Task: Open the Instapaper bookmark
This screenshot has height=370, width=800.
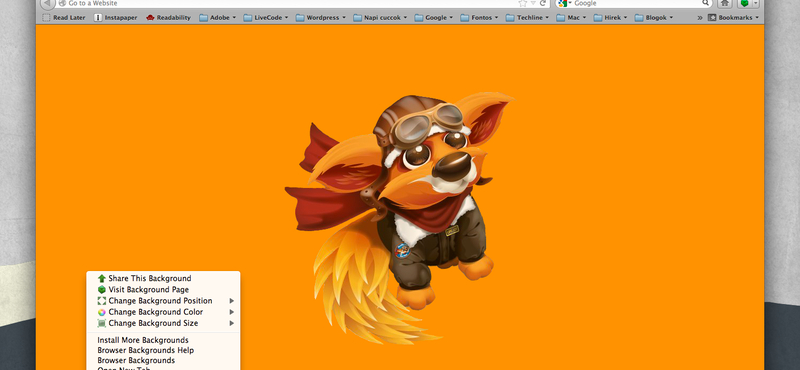Action: pos(116,17)
